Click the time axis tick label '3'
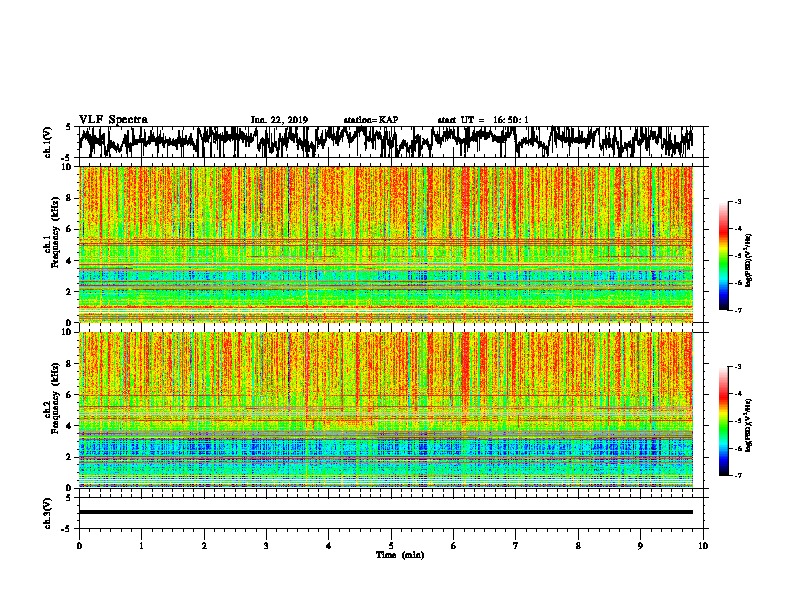This screenshot has height=612, width=792. click(266, 546)
